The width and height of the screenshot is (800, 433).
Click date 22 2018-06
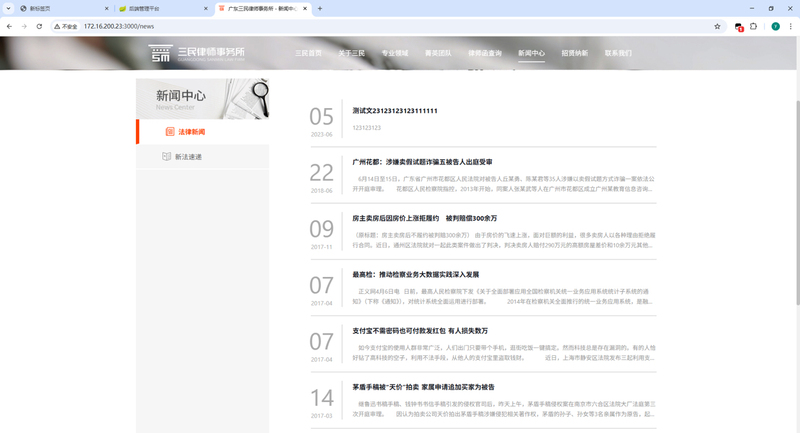[x=321, y=177]
